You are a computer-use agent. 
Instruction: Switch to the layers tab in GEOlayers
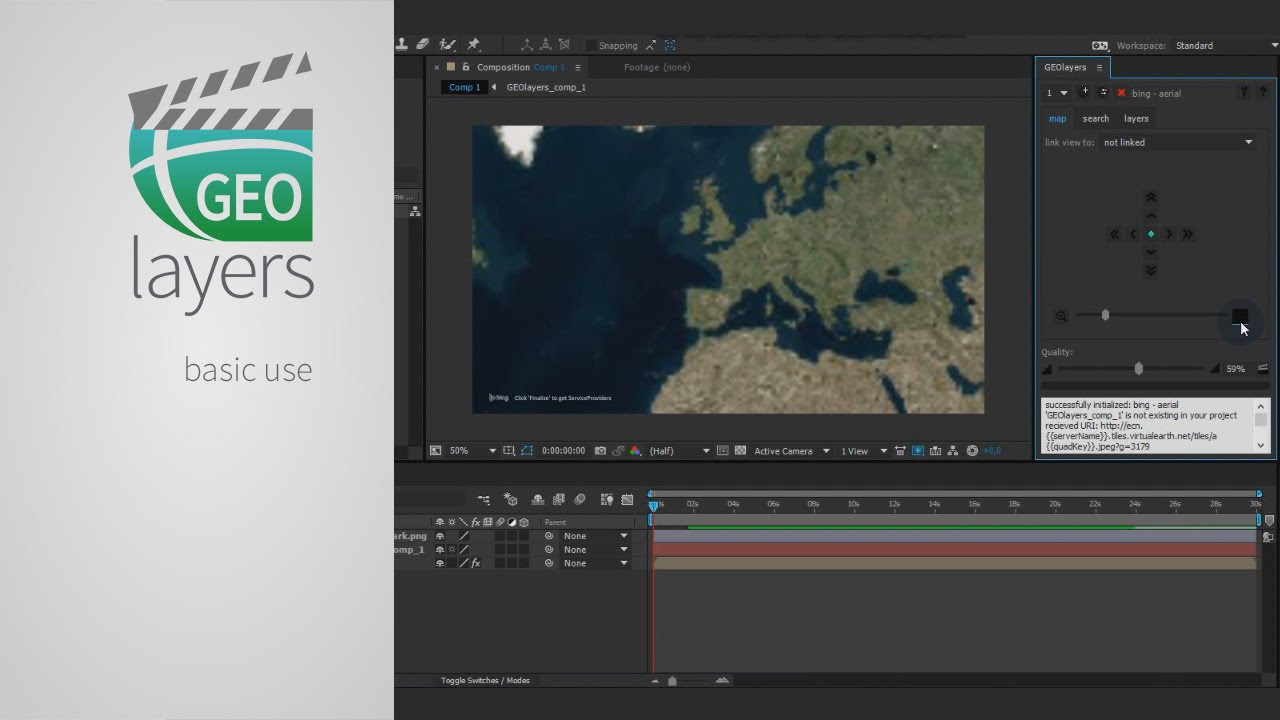tap(1136, 119)
